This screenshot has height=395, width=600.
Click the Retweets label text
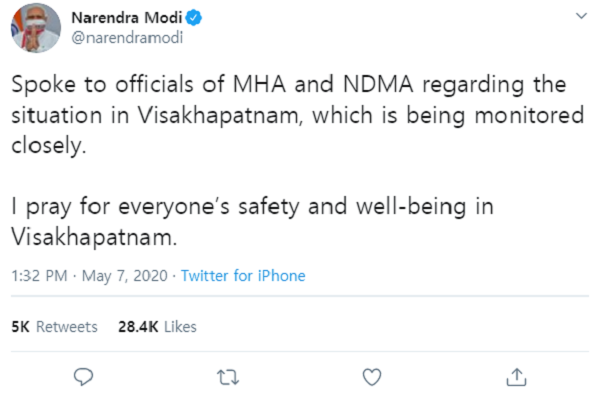click(67, 327)
